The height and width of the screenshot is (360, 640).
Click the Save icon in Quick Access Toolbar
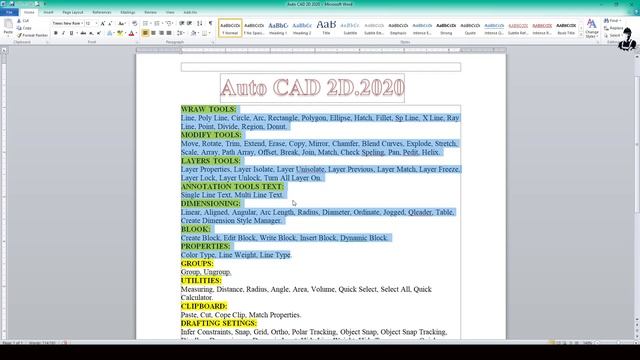pyautogui.click(x=12, y=4)
